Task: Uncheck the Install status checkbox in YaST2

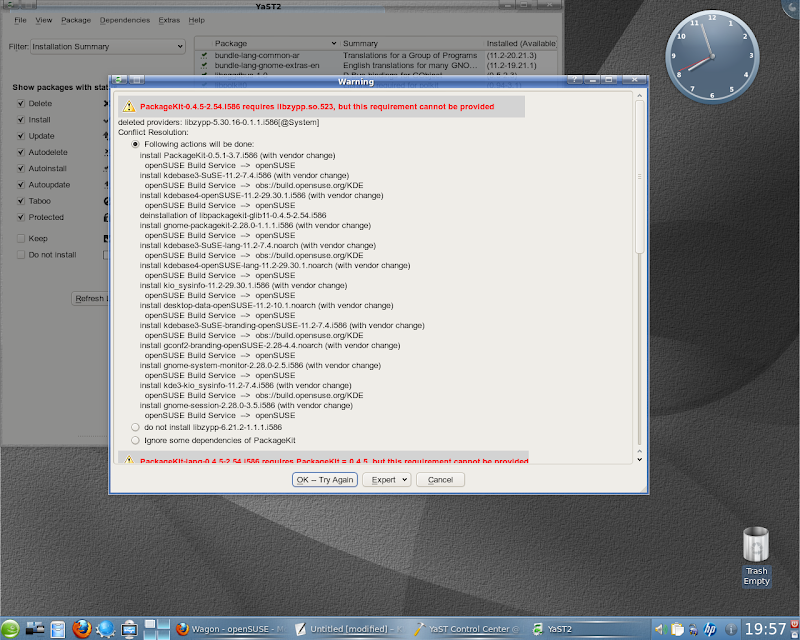Action: (x=21, y=119)
